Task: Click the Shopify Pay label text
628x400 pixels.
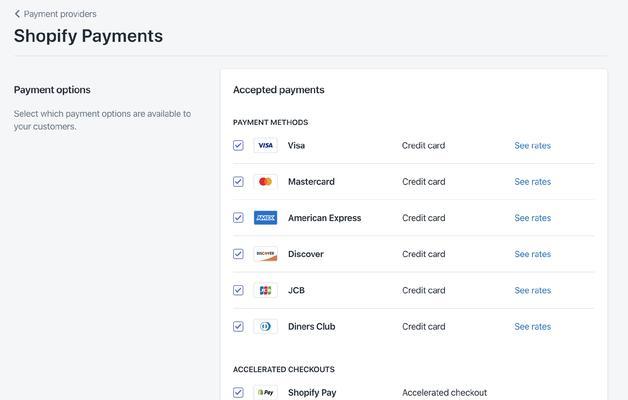Action: coord(312,393)
